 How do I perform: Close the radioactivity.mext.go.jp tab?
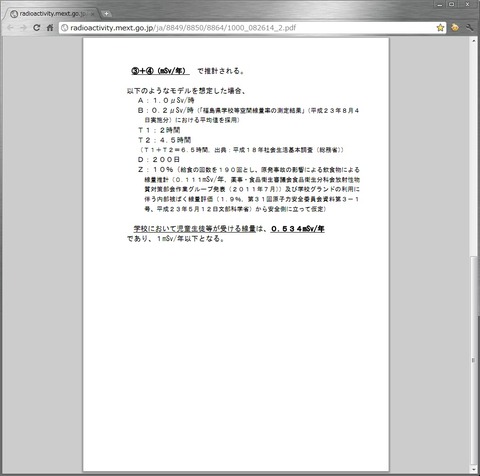(x=92, y=14)
